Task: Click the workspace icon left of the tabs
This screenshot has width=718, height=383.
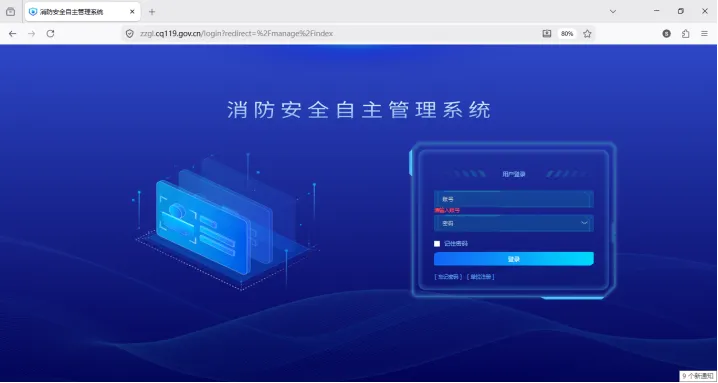Action: [11, 12]
